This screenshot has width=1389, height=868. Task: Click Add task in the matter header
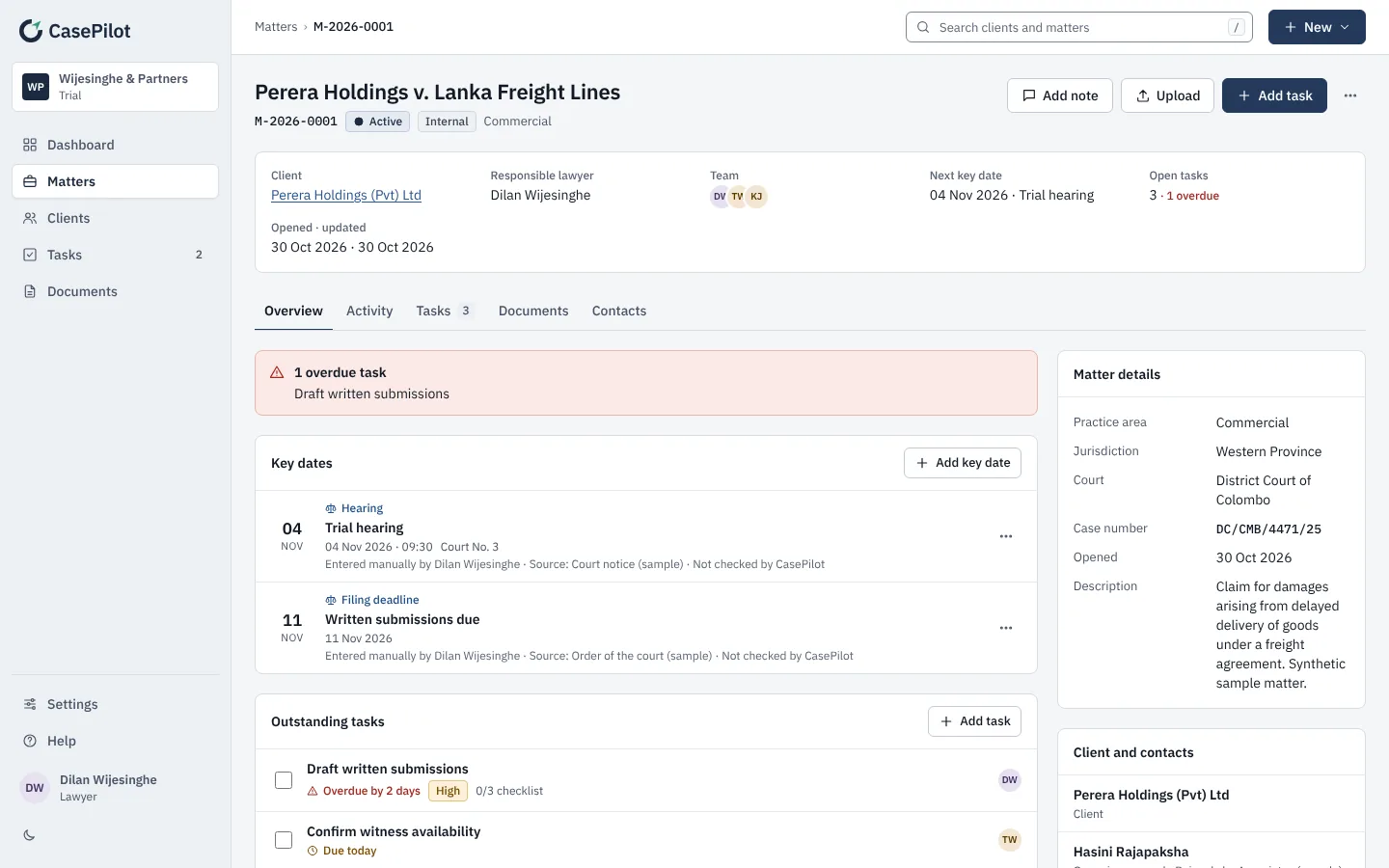tap(1274, 95)
